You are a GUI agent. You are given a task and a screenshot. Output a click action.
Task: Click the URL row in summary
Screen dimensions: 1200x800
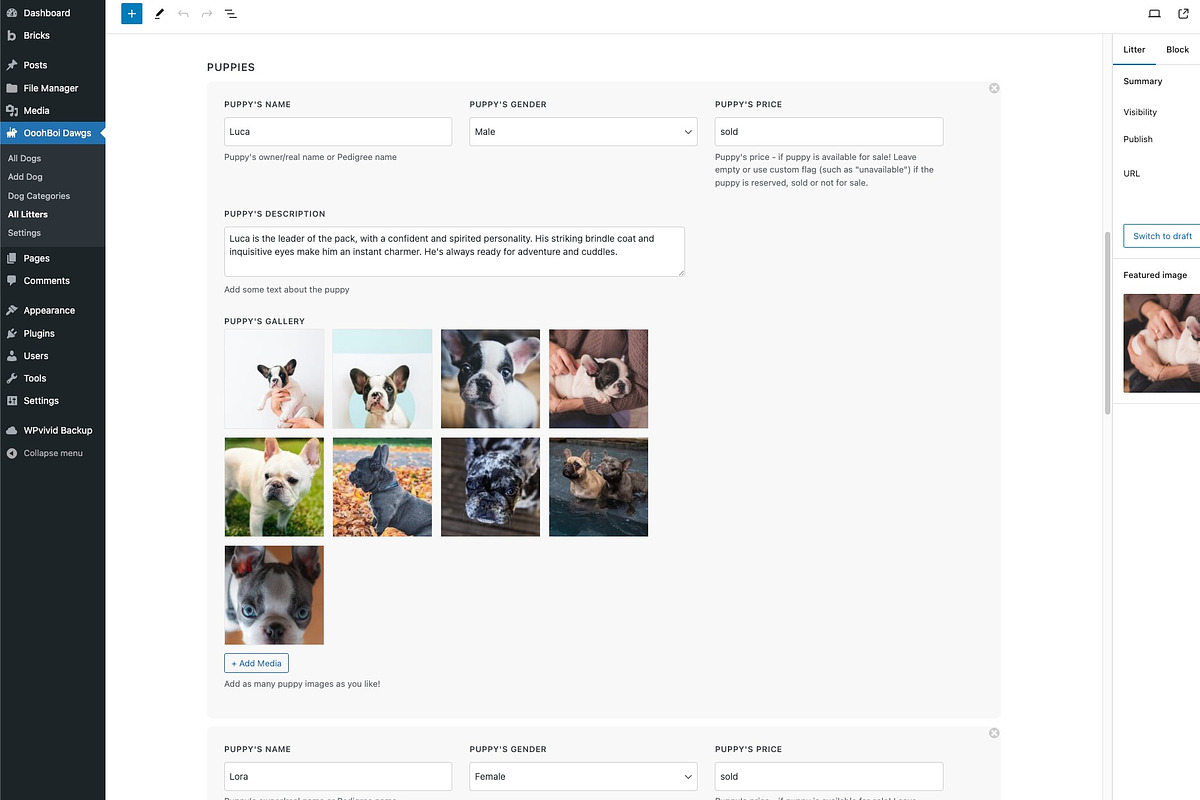(1131, 173)
